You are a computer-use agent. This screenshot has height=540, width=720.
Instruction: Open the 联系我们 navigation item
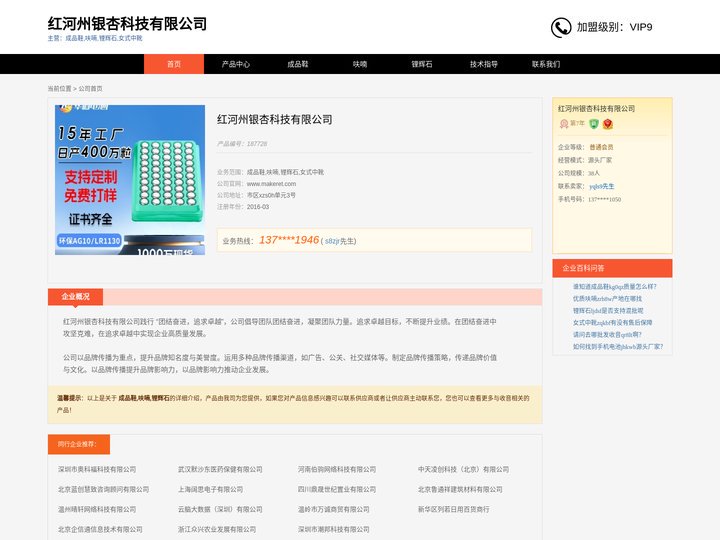click(x=546, y=64)
